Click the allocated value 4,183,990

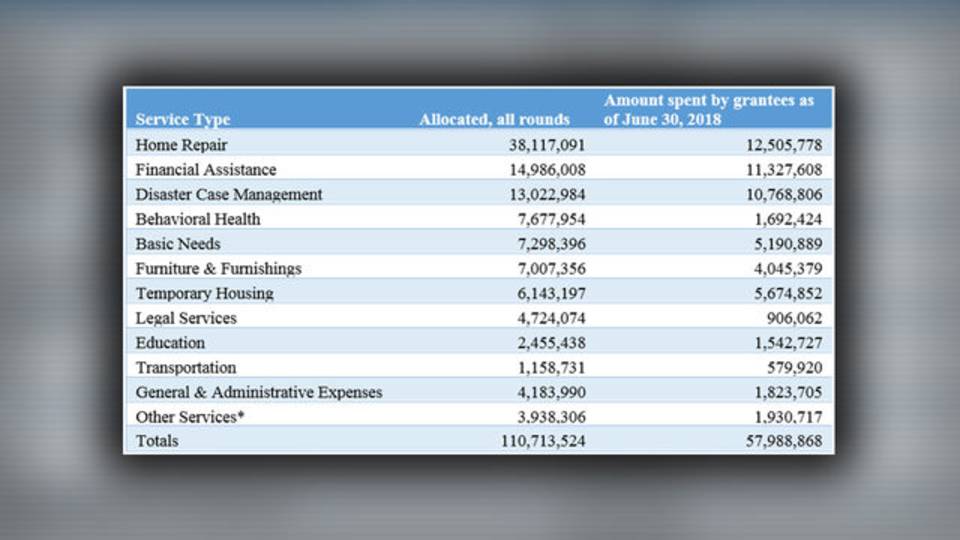[551, 392]
